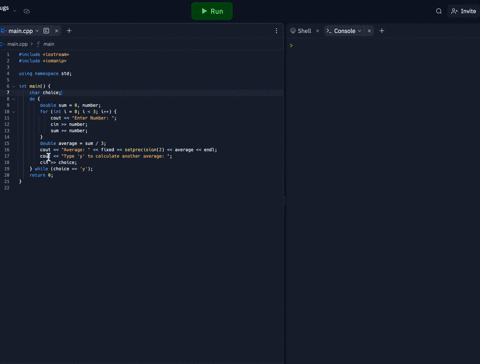Click the '#include <iostream>' code line
This screenshot has width=480, height=364.
tap(44, 54)
